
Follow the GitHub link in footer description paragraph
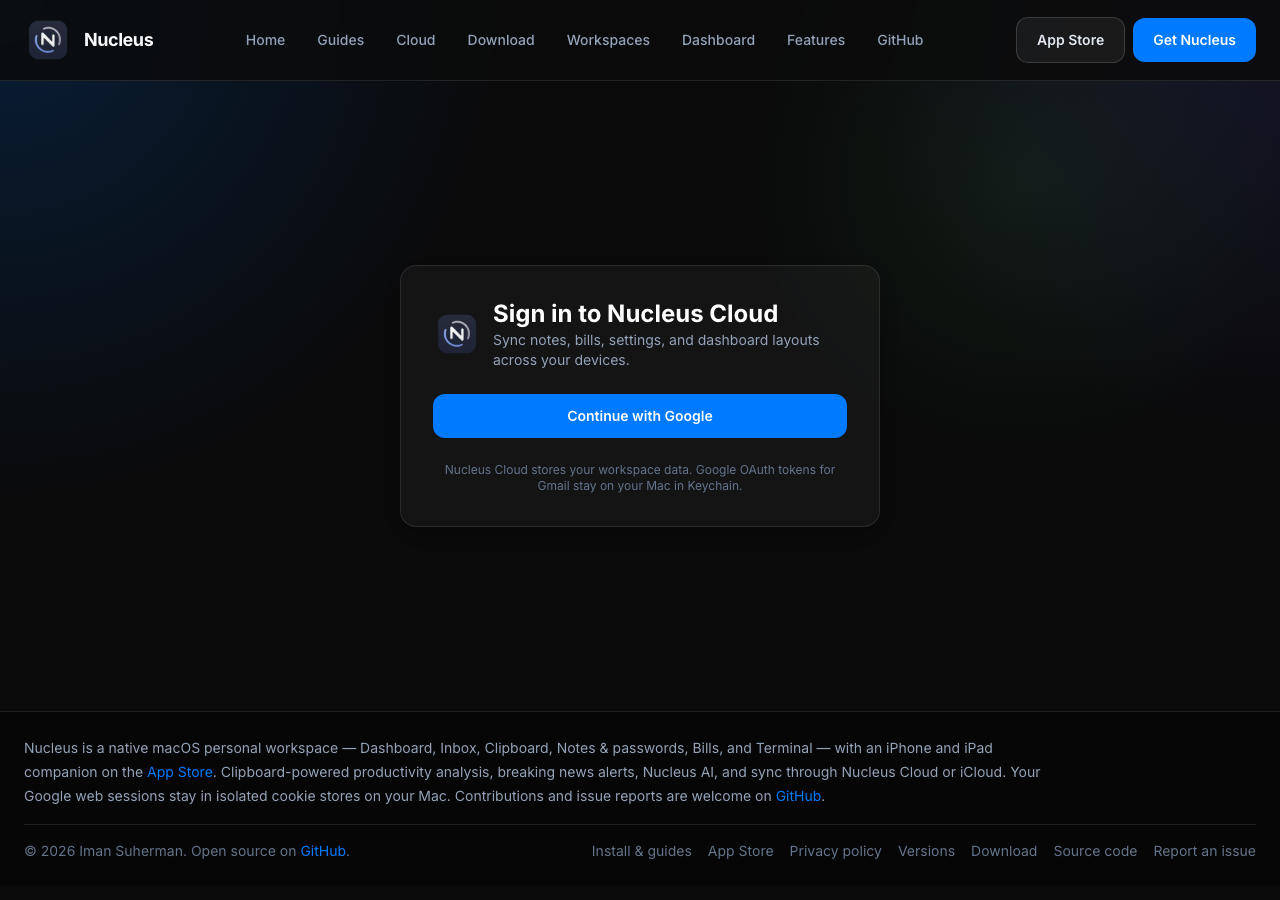(x=798, y=796)
